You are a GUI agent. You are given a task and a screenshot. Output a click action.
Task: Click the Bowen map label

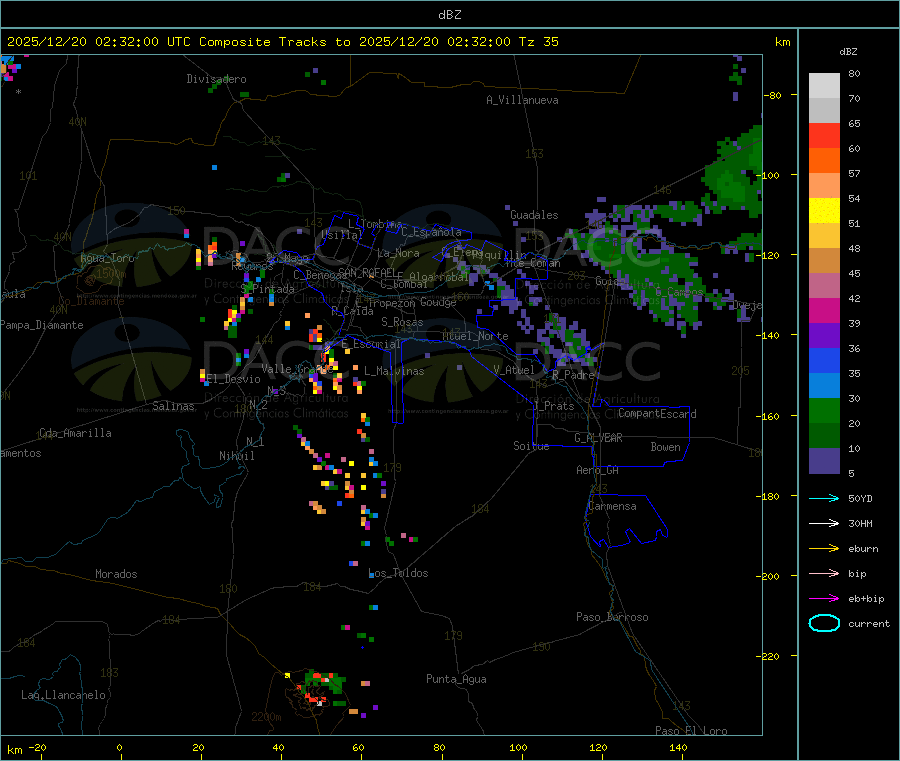tap(666, 447)
